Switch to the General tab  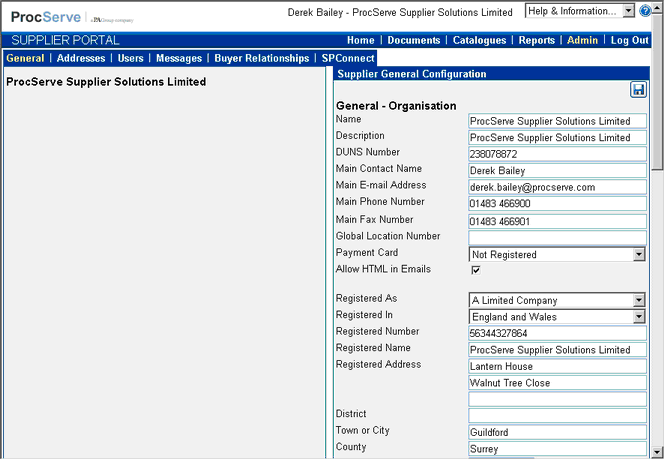pos(25,58)
